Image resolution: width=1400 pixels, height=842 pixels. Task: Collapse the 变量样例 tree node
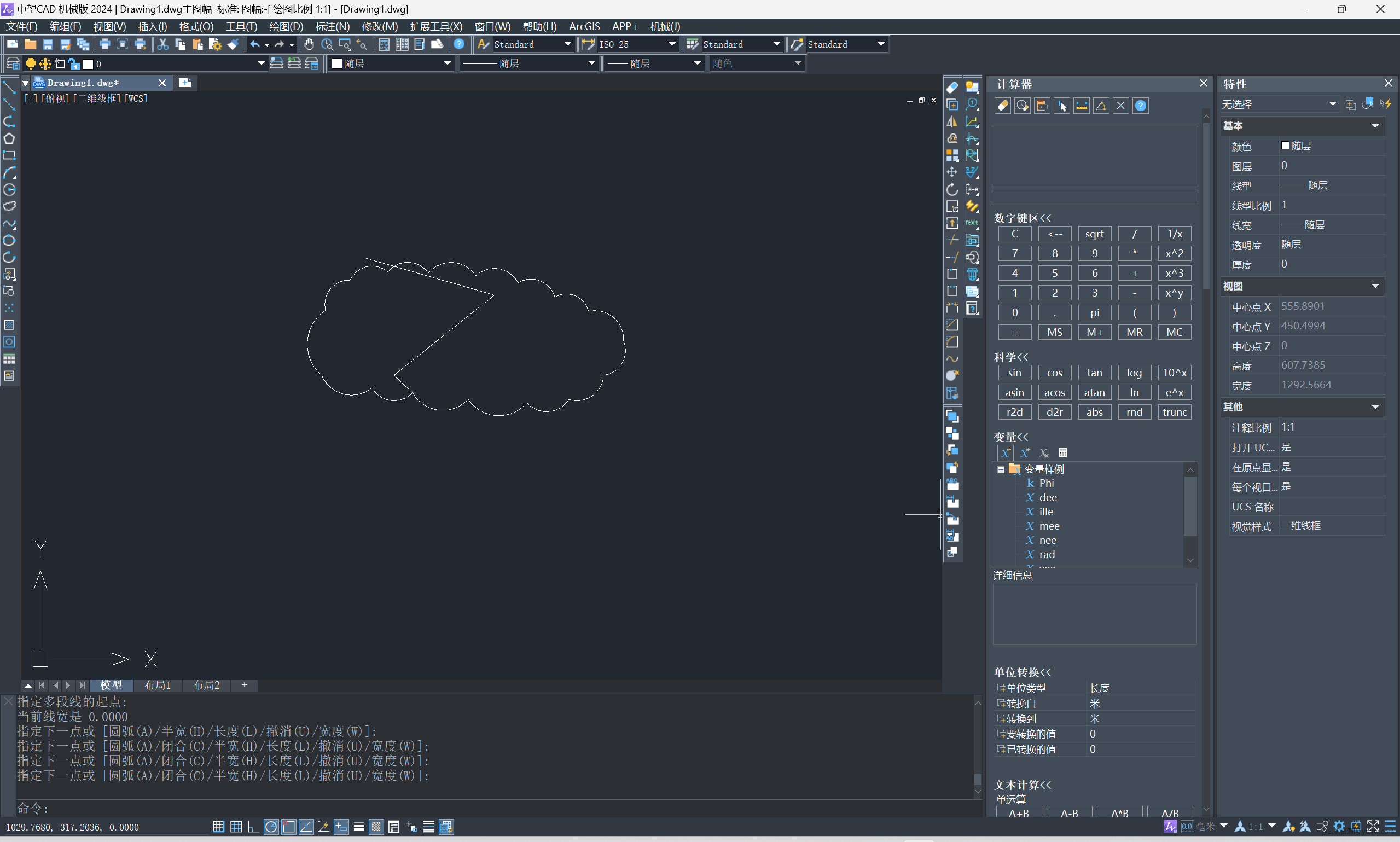coord(1001,469)
